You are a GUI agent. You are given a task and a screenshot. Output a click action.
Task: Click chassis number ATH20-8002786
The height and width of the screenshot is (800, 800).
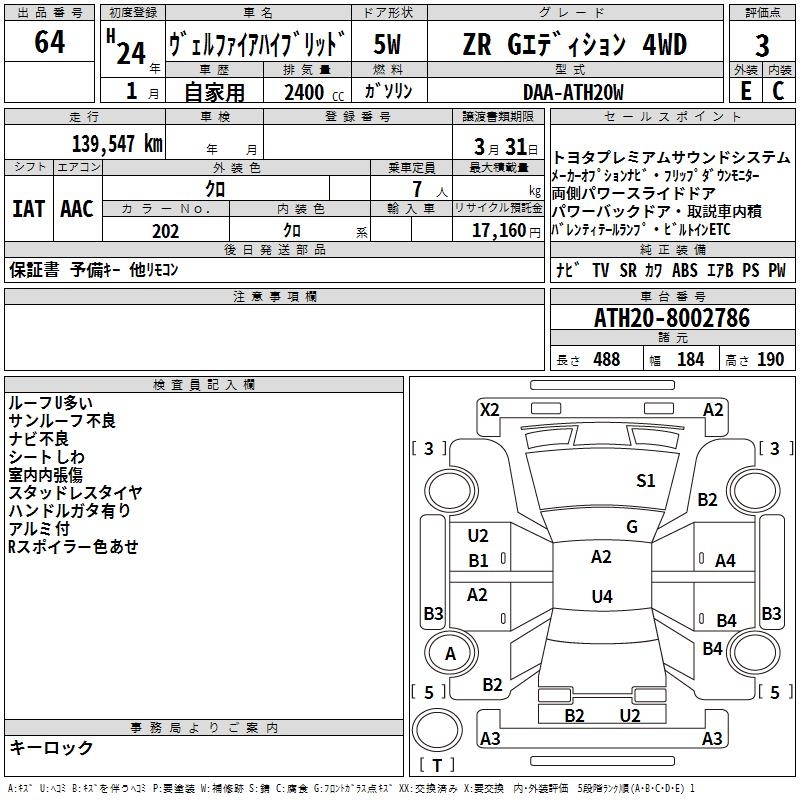pyautogui.click(x=671, y=318)
